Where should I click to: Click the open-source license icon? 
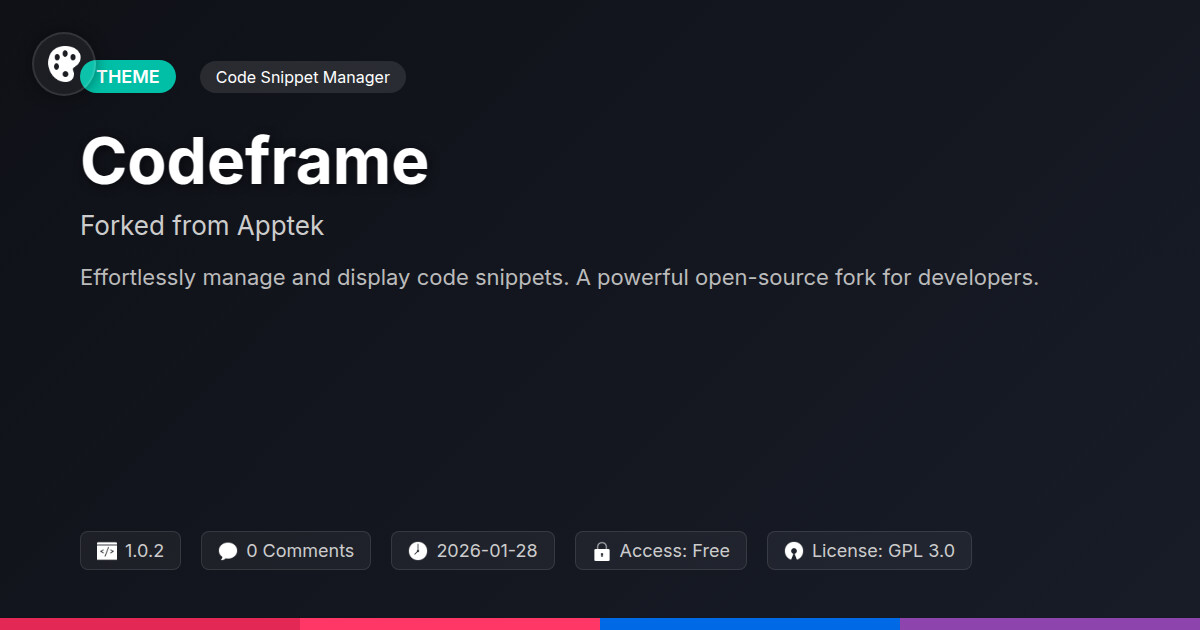(794, 551)
